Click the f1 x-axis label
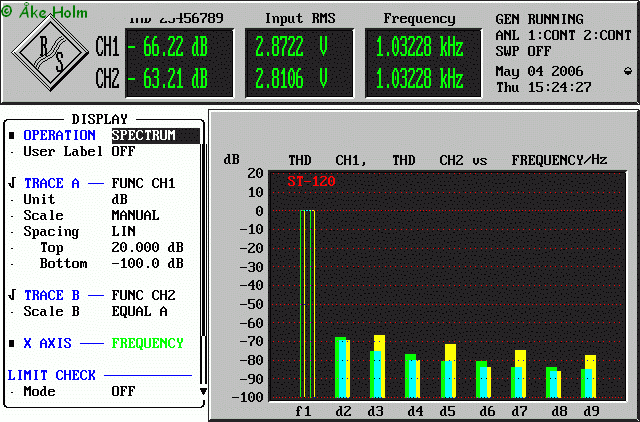The width and height of the screenshot is (640, 422). [303, 411]
